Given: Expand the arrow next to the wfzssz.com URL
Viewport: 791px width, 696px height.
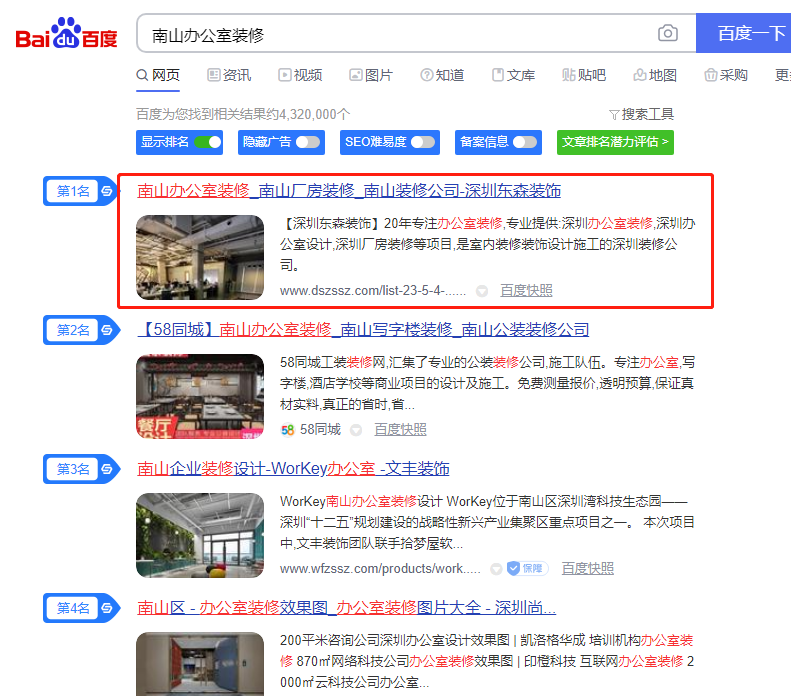Looking at the screenshot, I should tap(496, 569).
